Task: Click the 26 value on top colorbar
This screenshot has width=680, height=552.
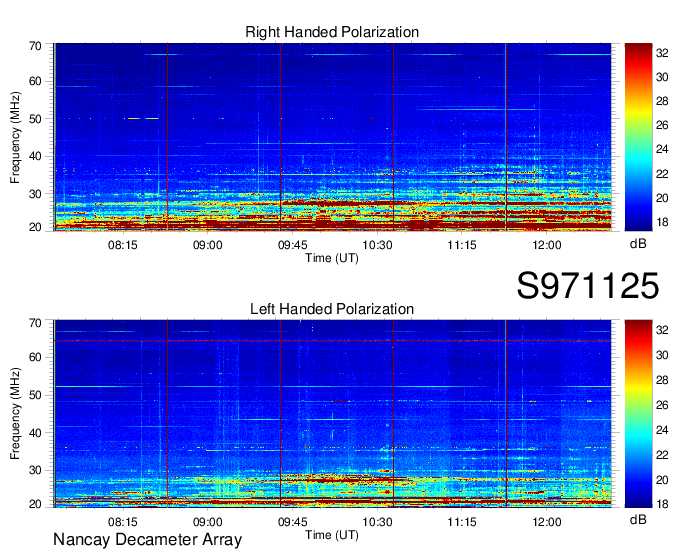Action: [662, 125]
